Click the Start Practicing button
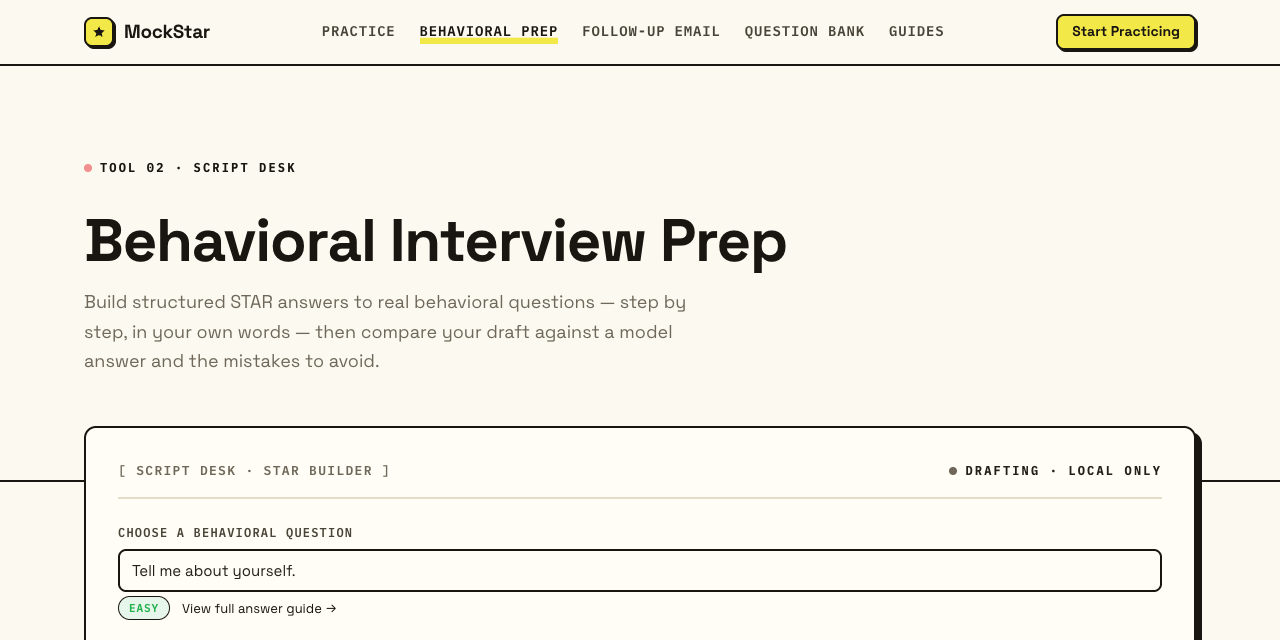The image size is (1280, 640). [1126, 32]
